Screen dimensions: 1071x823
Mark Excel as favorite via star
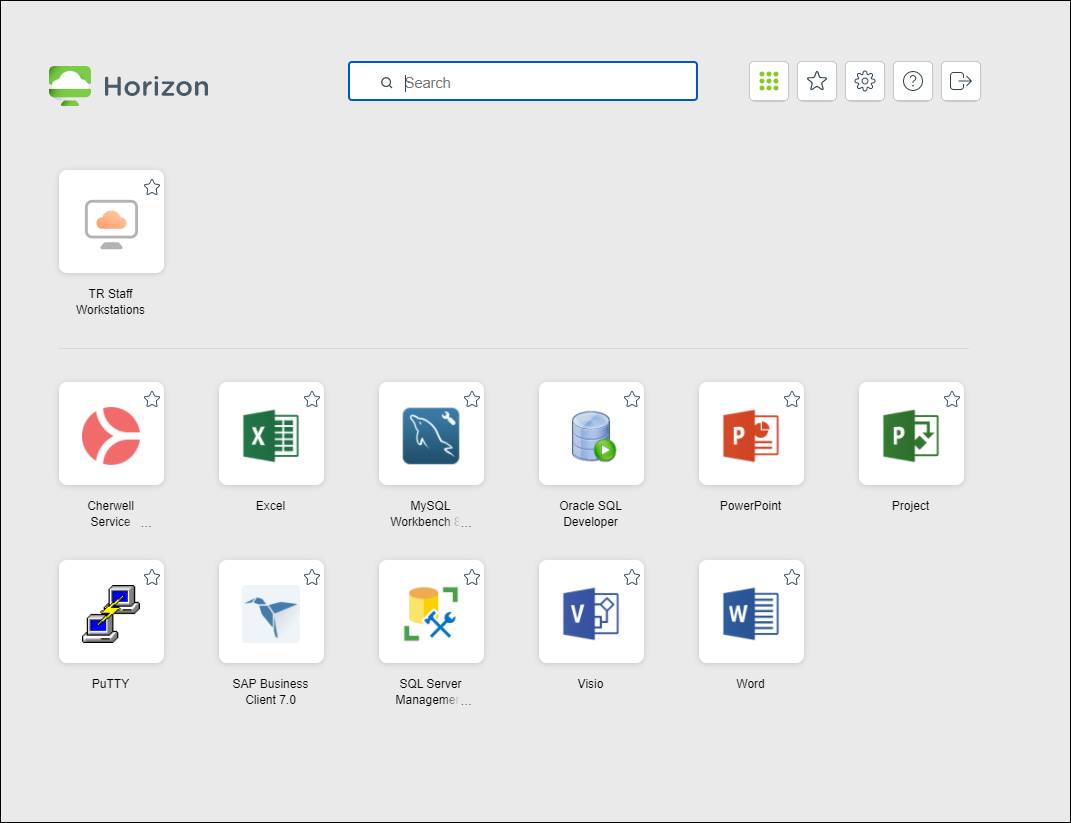(x=311, y=399)
